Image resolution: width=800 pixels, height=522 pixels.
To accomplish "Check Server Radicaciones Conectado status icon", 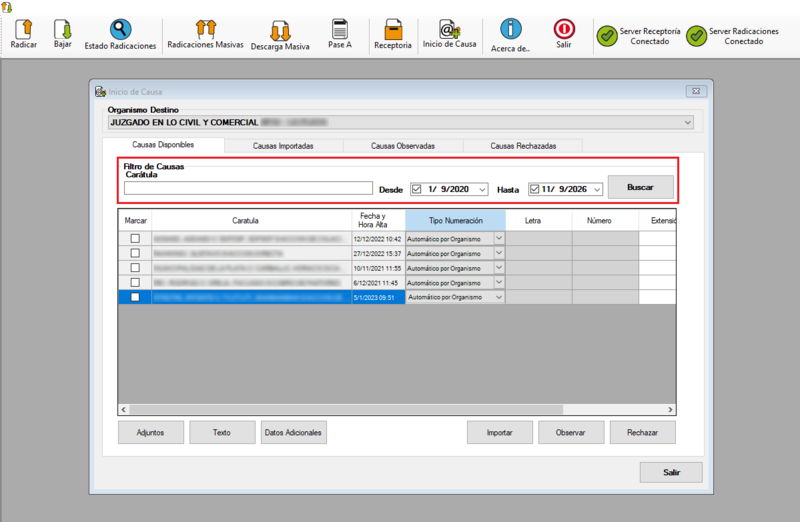I will tap(696, 36).
